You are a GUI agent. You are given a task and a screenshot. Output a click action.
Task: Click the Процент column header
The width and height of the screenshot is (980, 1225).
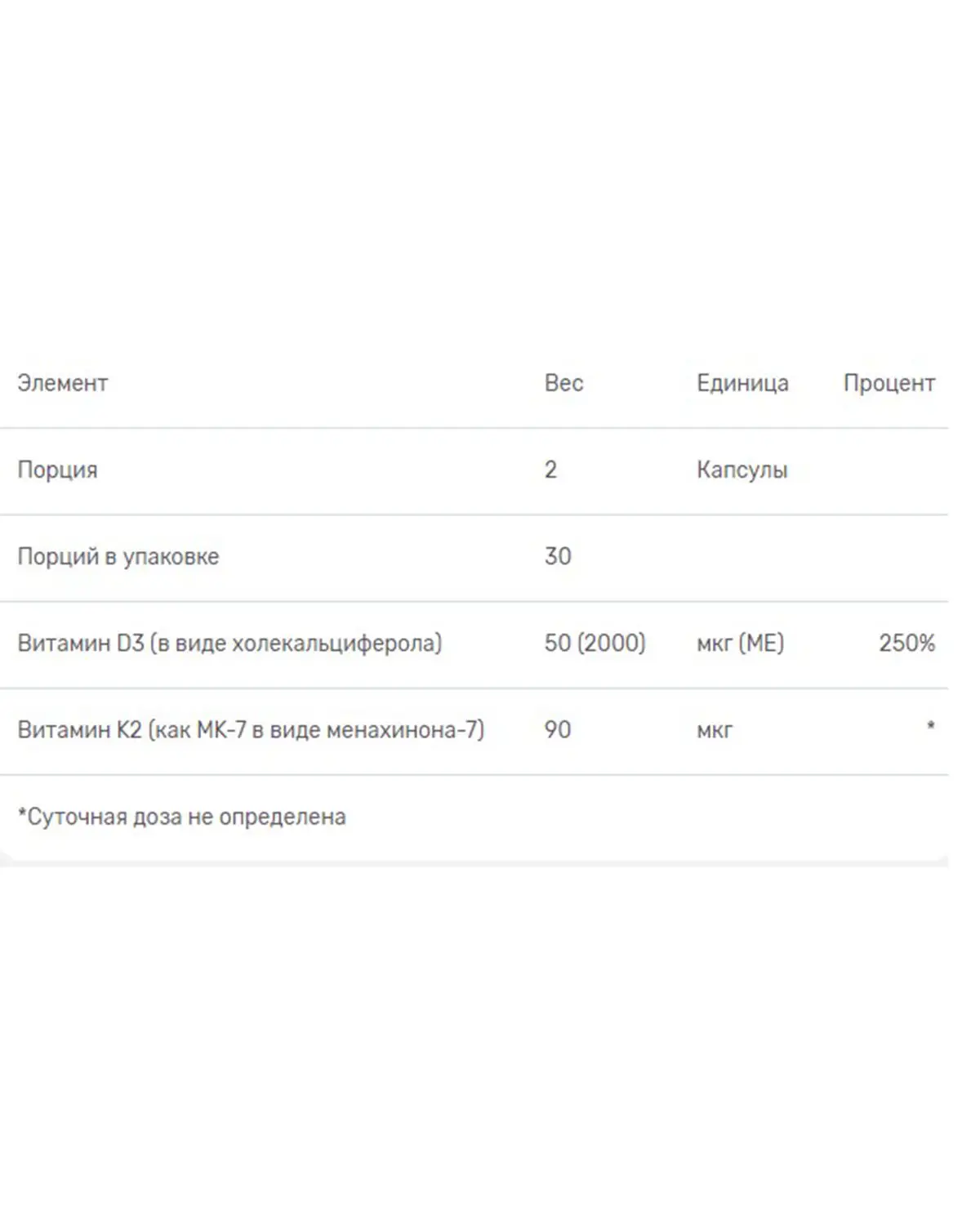[x=889, y=383]
